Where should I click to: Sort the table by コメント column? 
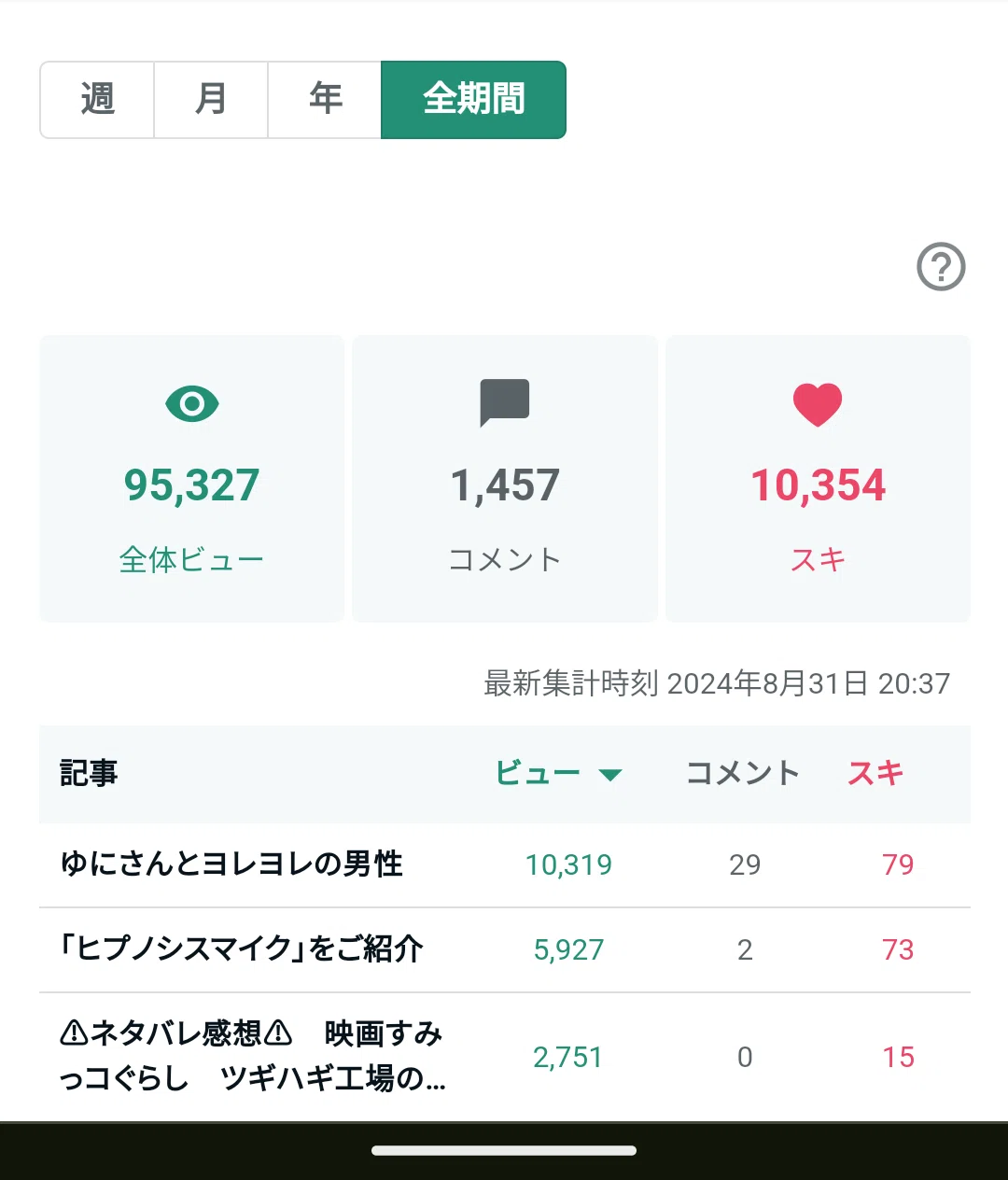pyautogui.click(x=743, y=773)
